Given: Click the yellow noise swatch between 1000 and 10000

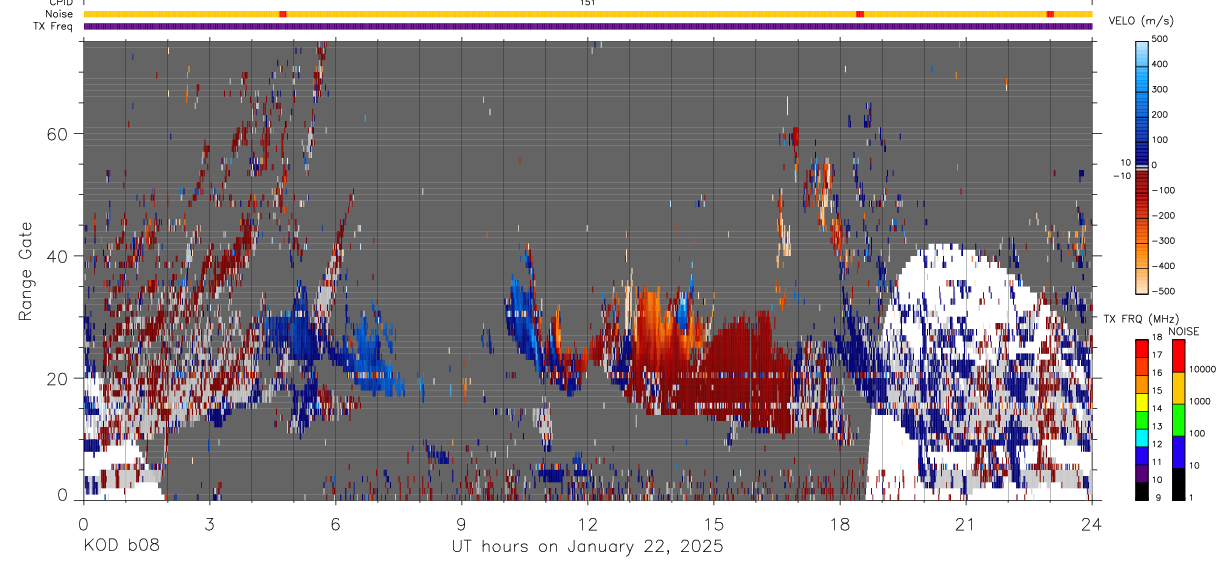Looking at the screenshot, I should pyautogui.click(x=1179, y=388).
